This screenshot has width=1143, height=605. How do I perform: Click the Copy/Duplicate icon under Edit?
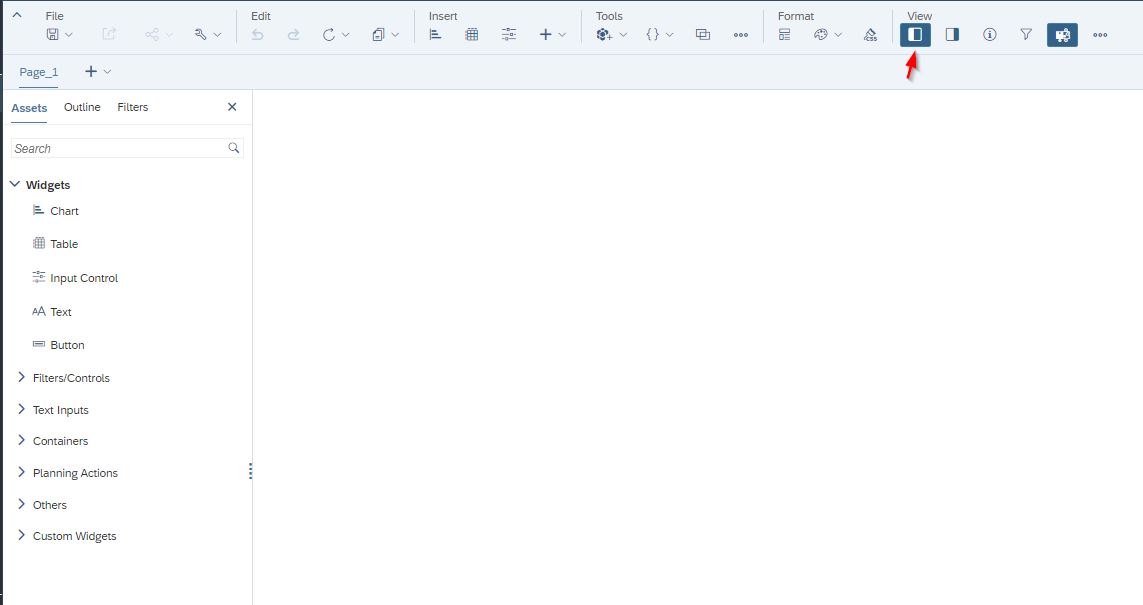(x=378, y=34)
